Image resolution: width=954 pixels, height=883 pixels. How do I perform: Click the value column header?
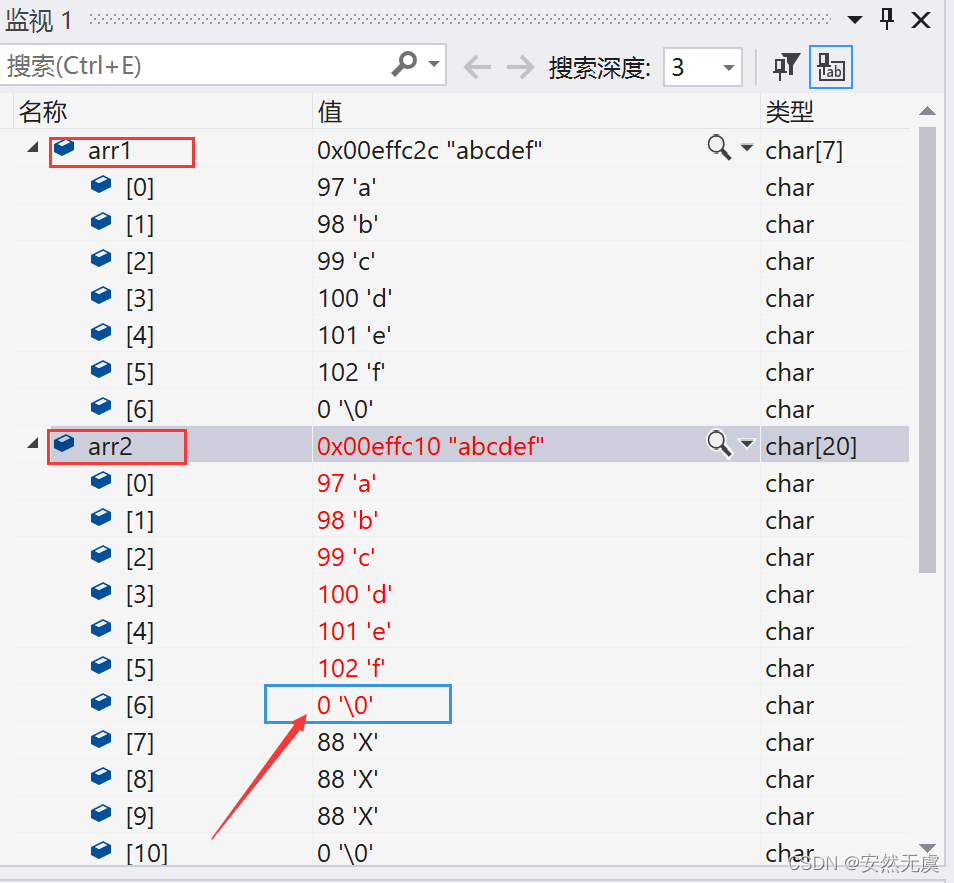tap(330, 112)
